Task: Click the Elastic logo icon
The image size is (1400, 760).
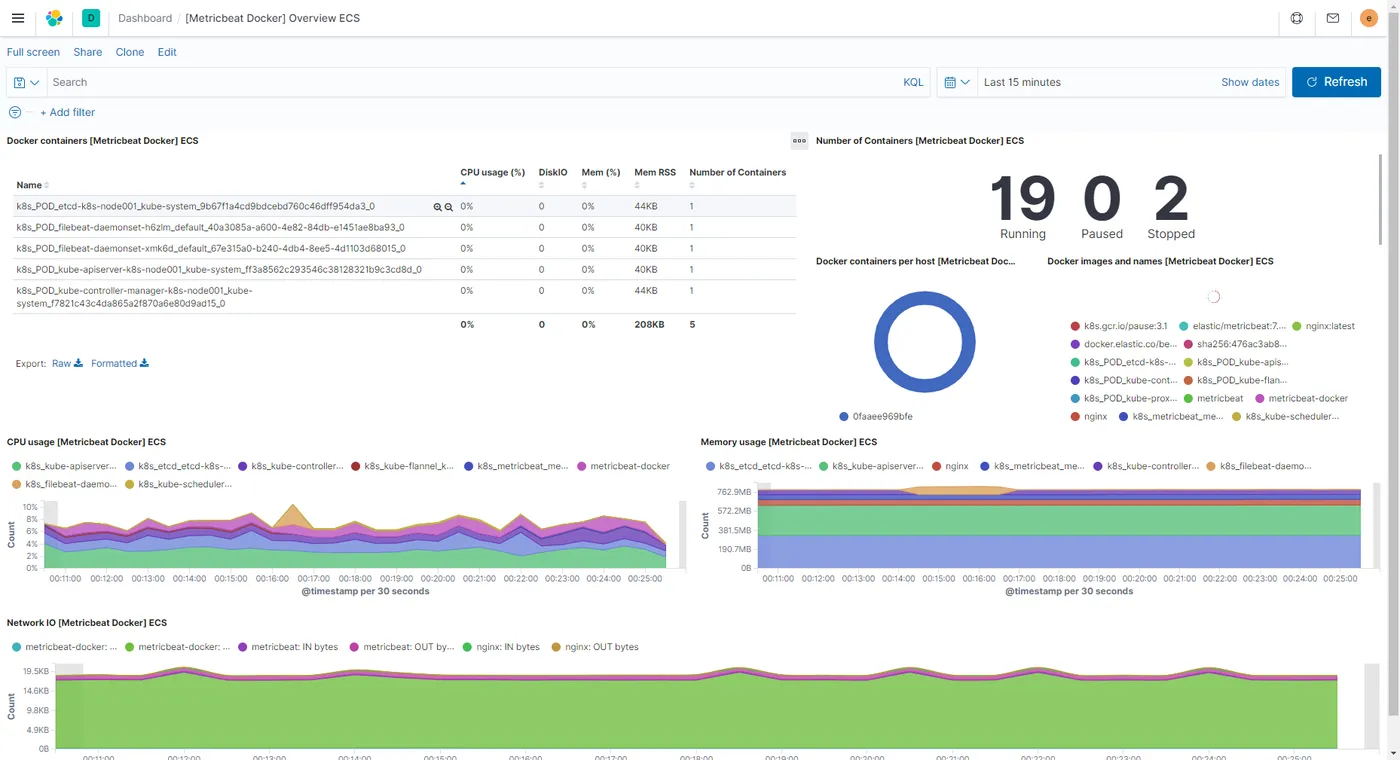Action: pyautogui.click(x=54, y=18)
